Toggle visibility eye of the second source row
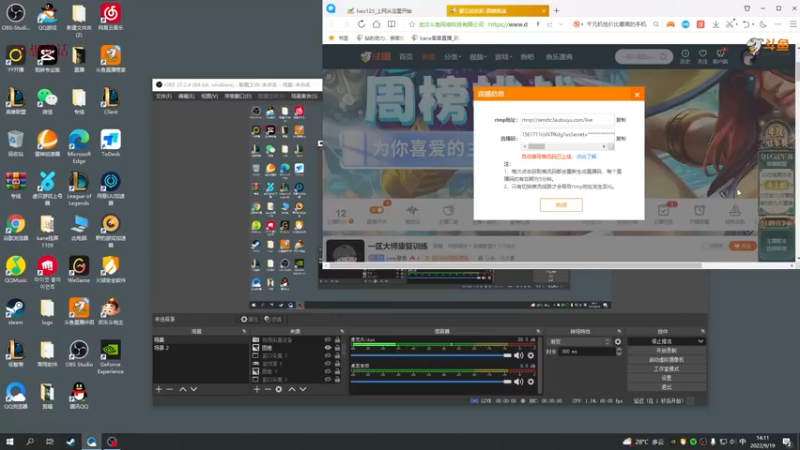800x450 pixels. coord(328,347)
